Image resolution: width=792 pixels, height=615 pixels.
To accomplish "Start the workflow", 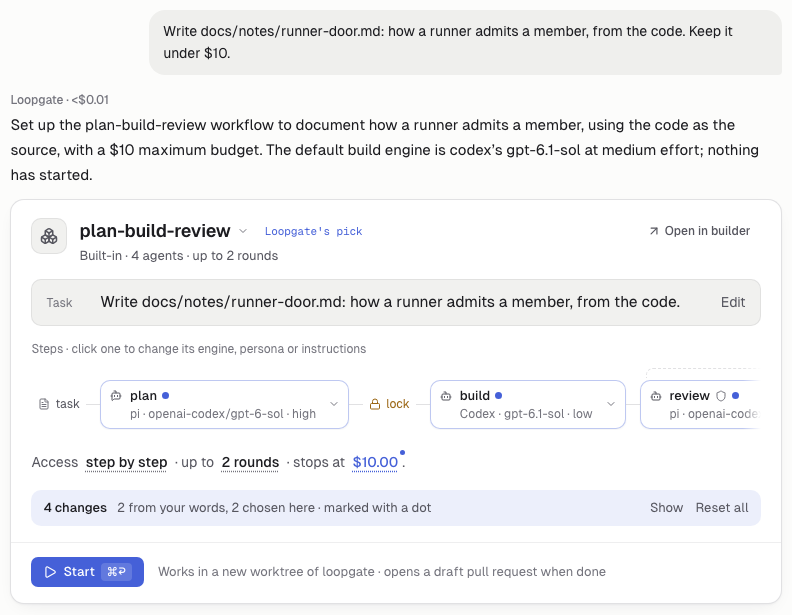I will point(87,572).
